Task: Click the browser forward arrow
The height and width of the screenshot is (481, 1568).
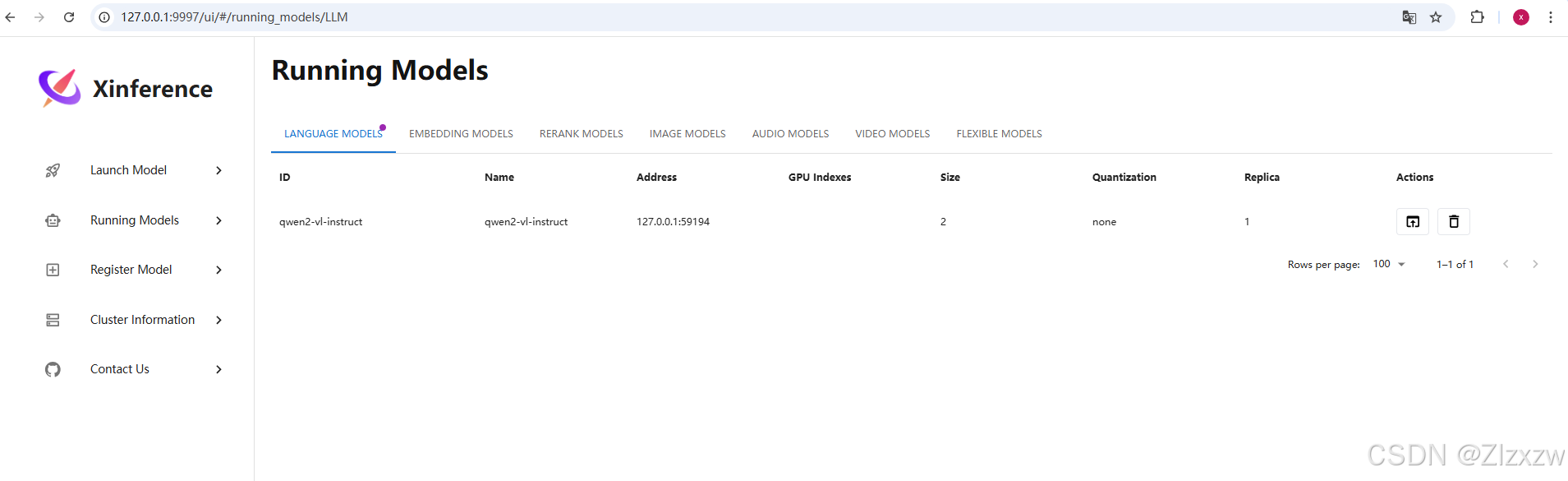Action: coord(39,16)
